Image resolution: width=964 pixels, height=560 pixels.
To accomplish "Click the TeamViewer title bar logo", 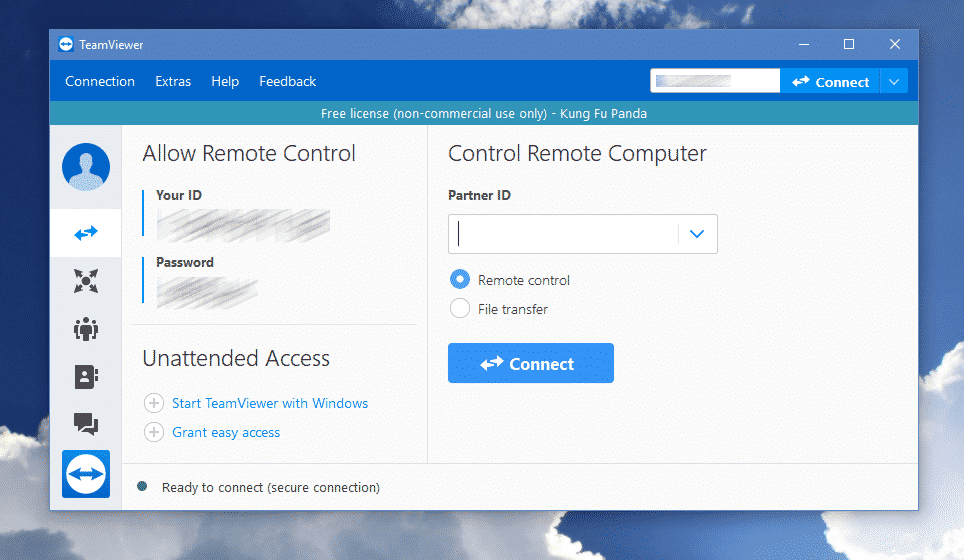I will [66, 44].
